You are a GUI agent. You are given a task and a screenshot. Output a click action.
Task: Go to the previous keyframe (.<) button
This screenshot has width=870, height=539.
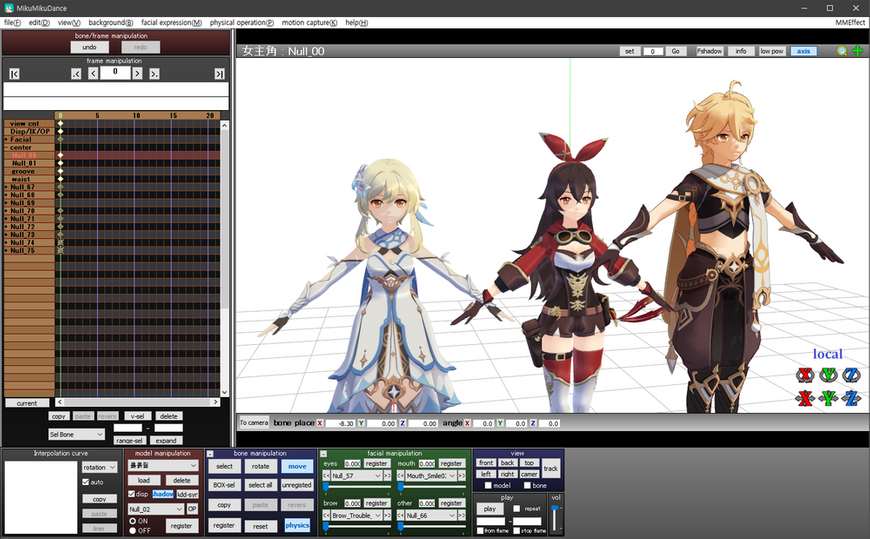(76, 74)
